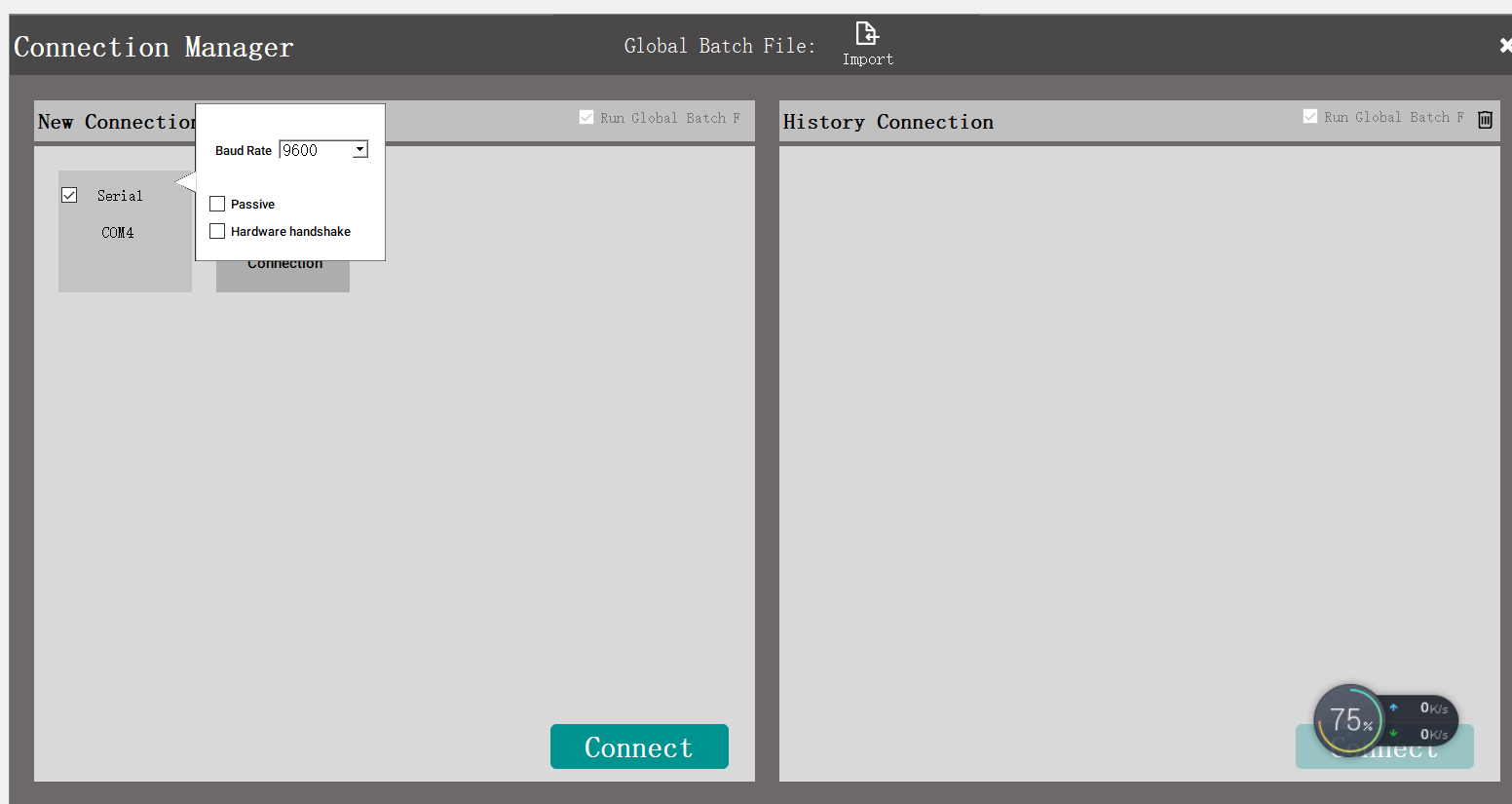This screenshot has height=804, width=1512.
Task: Enable the Hardware handshake checkbox
Action: click(216, 231)
